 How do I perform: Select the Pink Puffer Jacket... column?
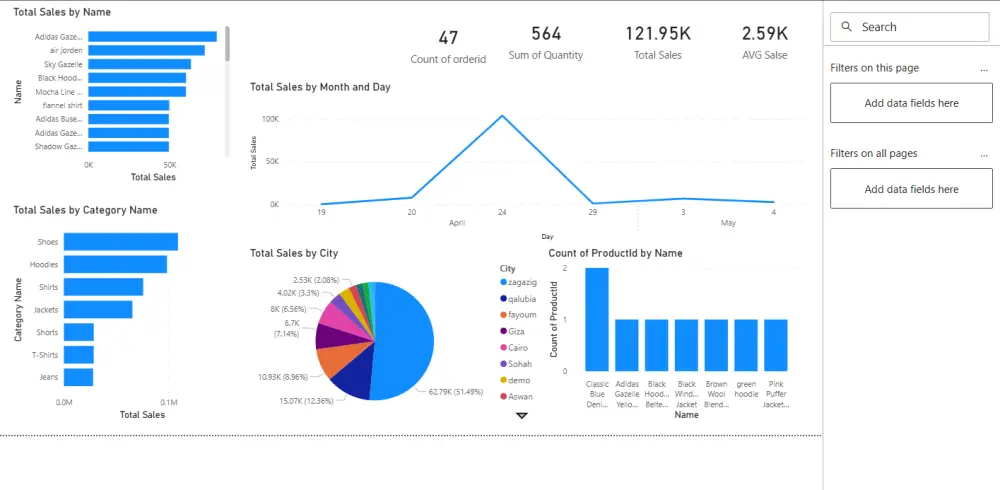(x=776, y=345)
